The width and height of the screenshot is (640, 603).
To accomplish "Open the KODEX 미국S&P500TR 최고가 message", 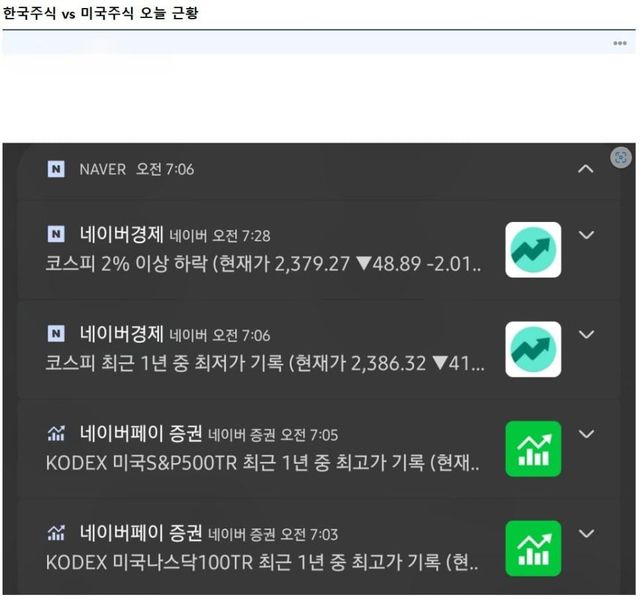I will pos(262,463).
